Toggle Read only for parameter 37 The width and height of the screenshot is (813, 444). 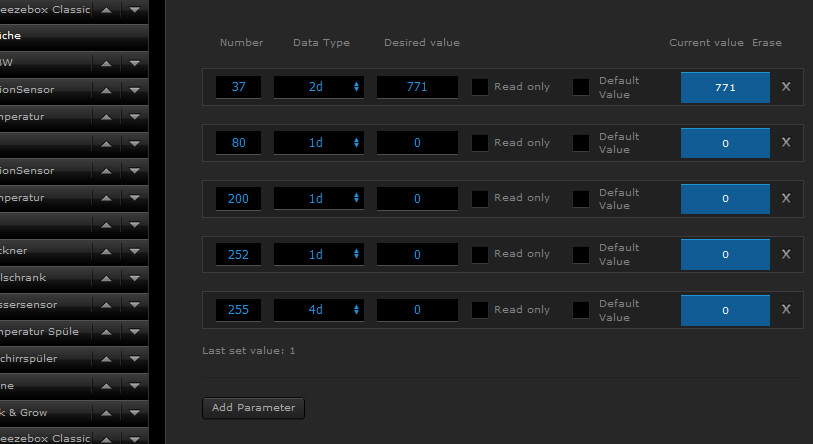click(480, 87)
